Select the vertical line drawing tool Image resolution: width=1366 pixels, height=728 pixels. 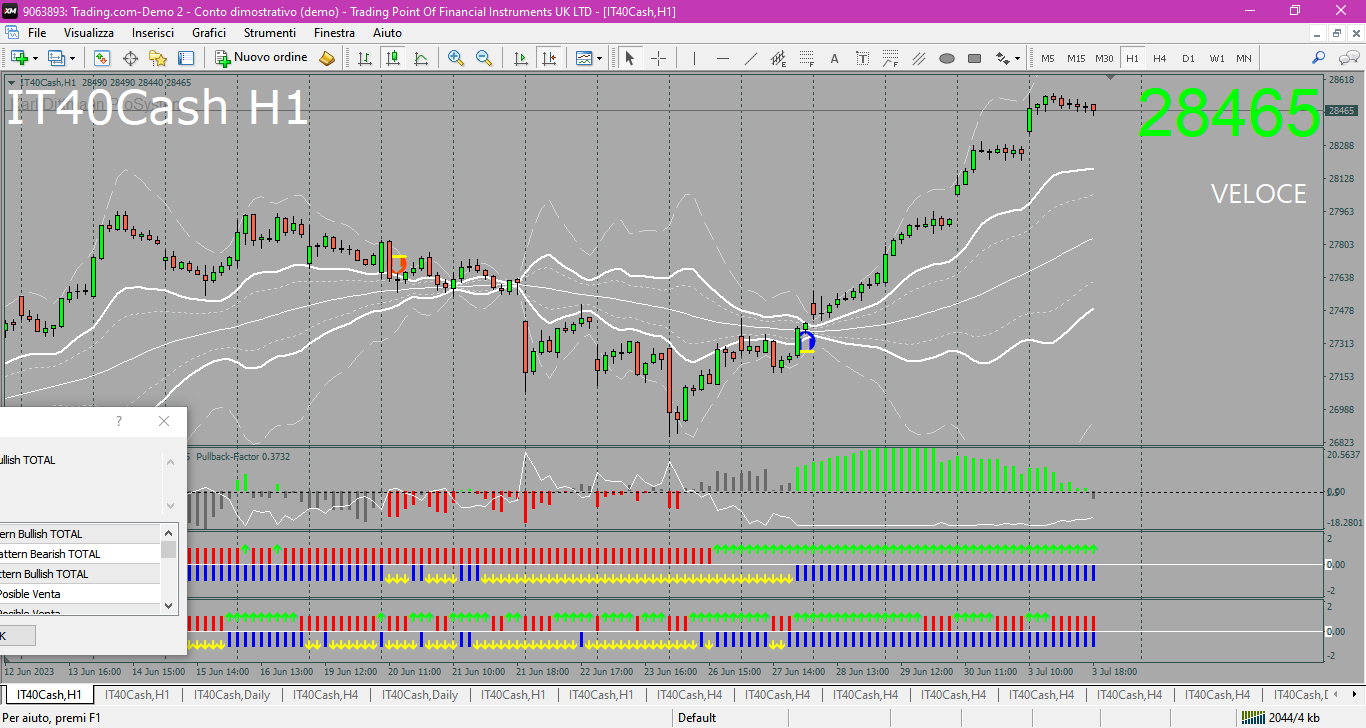(694, 58)
